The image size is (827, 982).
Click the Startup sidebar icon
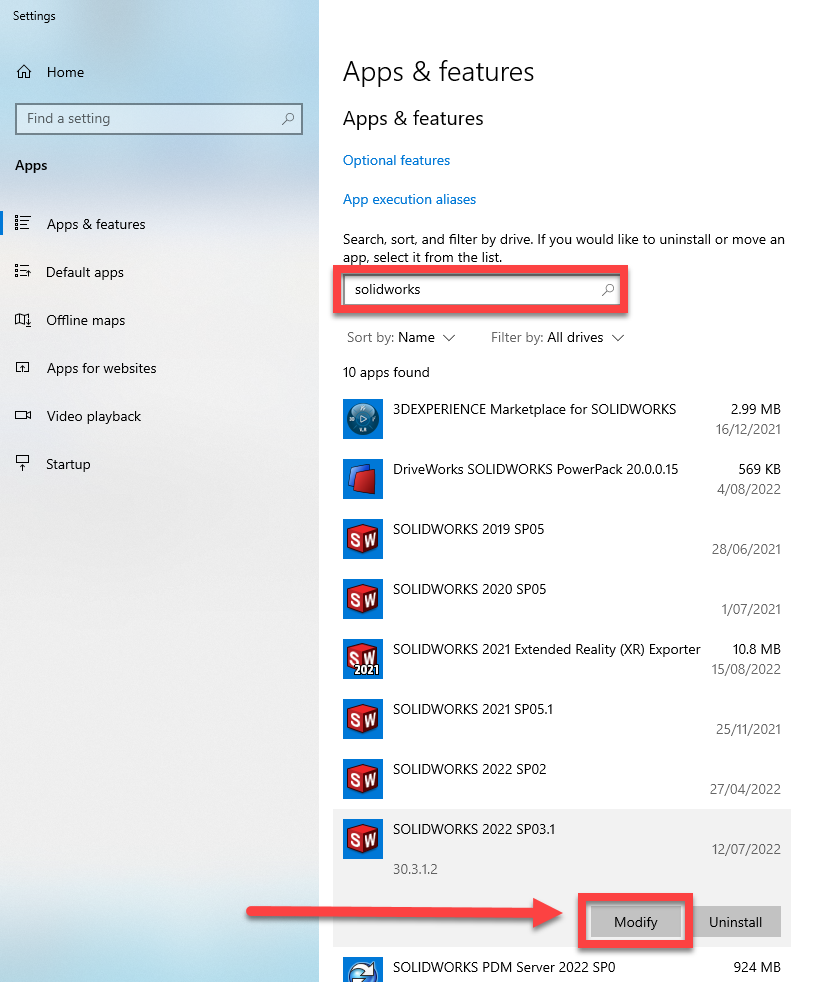[23, 463]
